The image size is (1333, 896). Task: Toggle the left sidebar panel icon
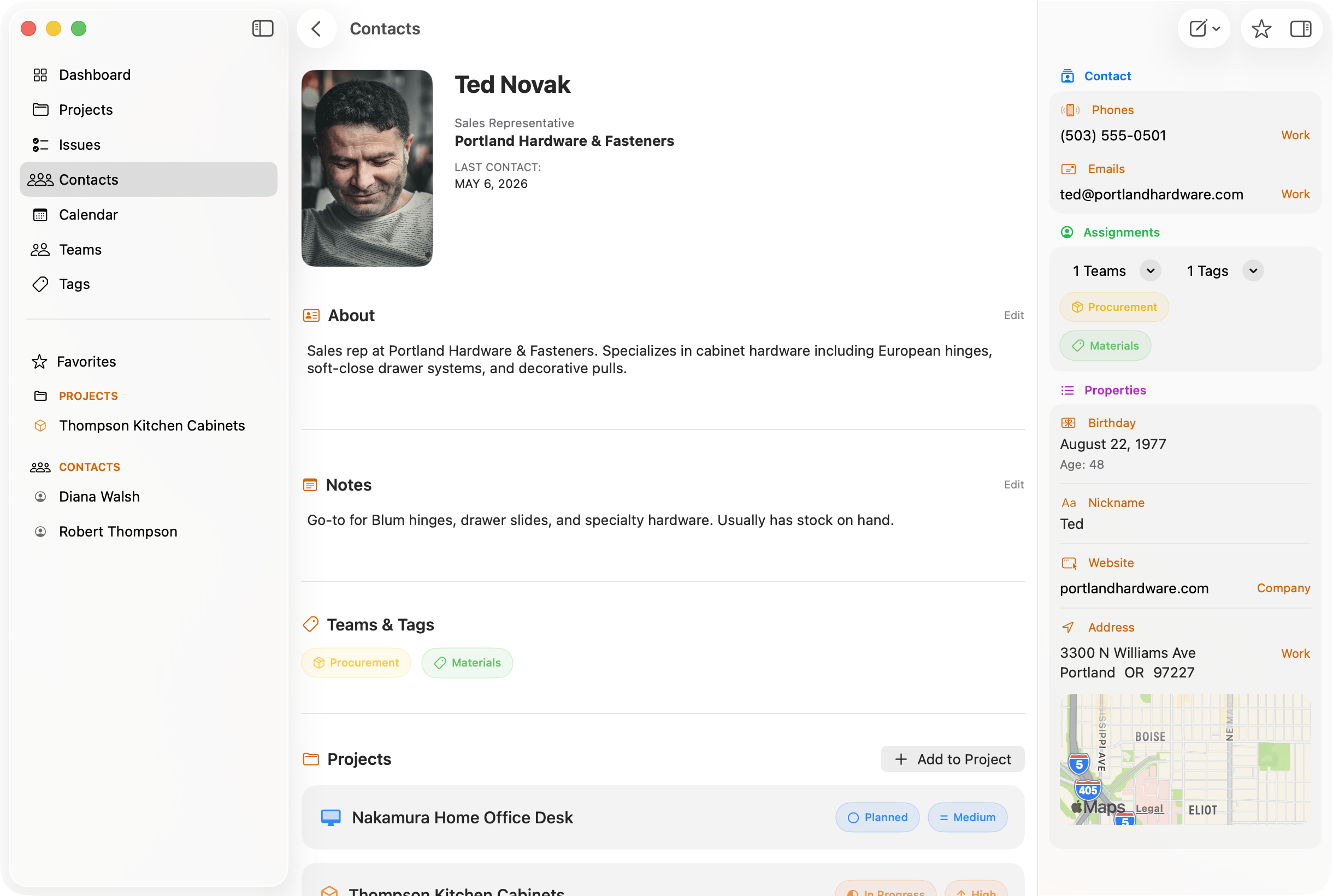click(x=263, y=28)
